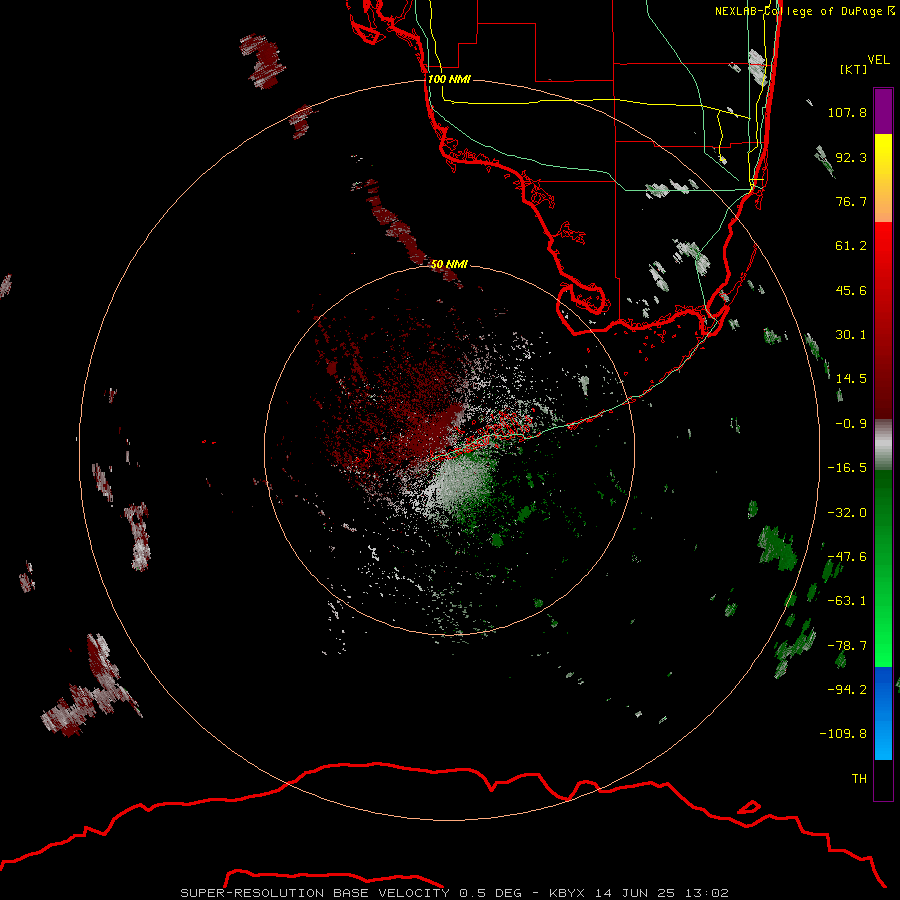Click the 45.6 velocity scale value
Screen dimensions: 900x900
pos(851,290)
